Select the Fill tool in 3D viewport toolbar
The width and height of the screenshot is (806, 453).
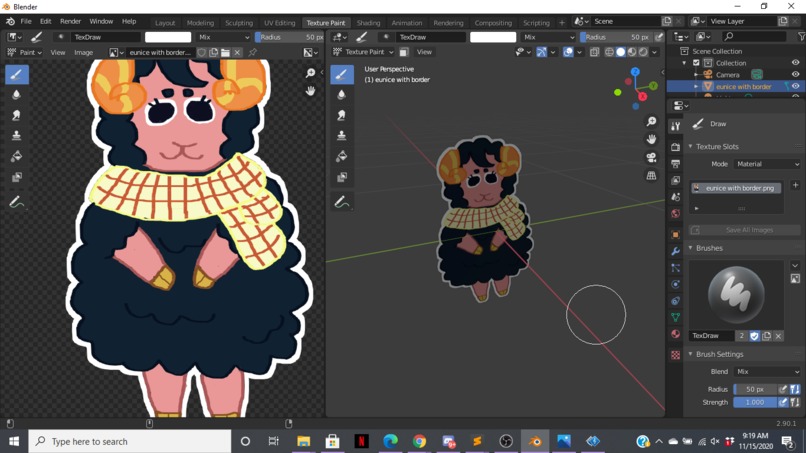pyautogui.click(x=341, y=156)
